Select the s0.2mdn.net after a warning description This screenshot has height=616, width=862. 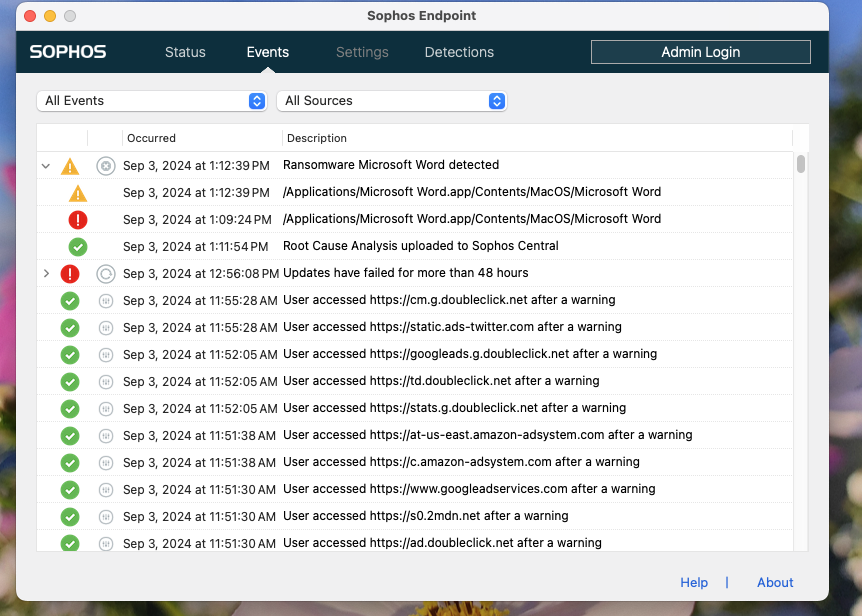click(426, 515)
